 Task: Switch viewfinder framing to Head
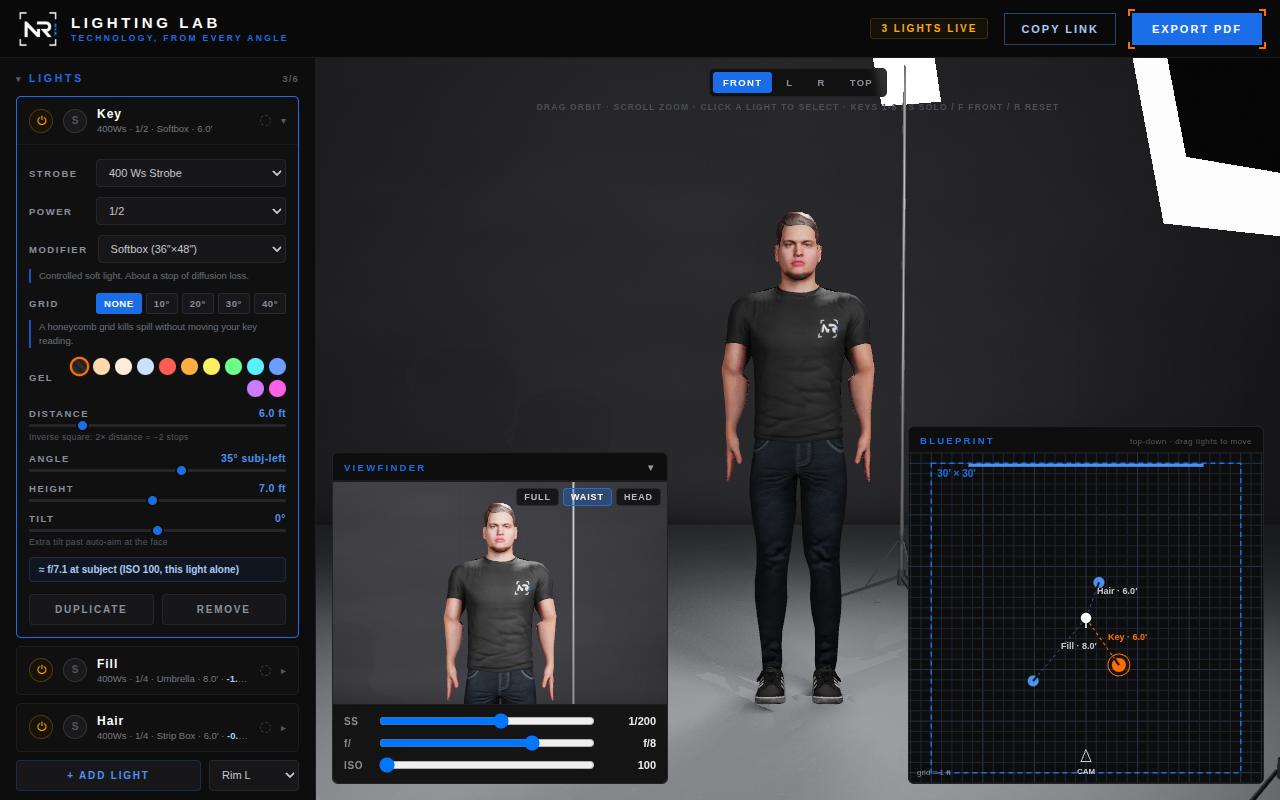638,497
